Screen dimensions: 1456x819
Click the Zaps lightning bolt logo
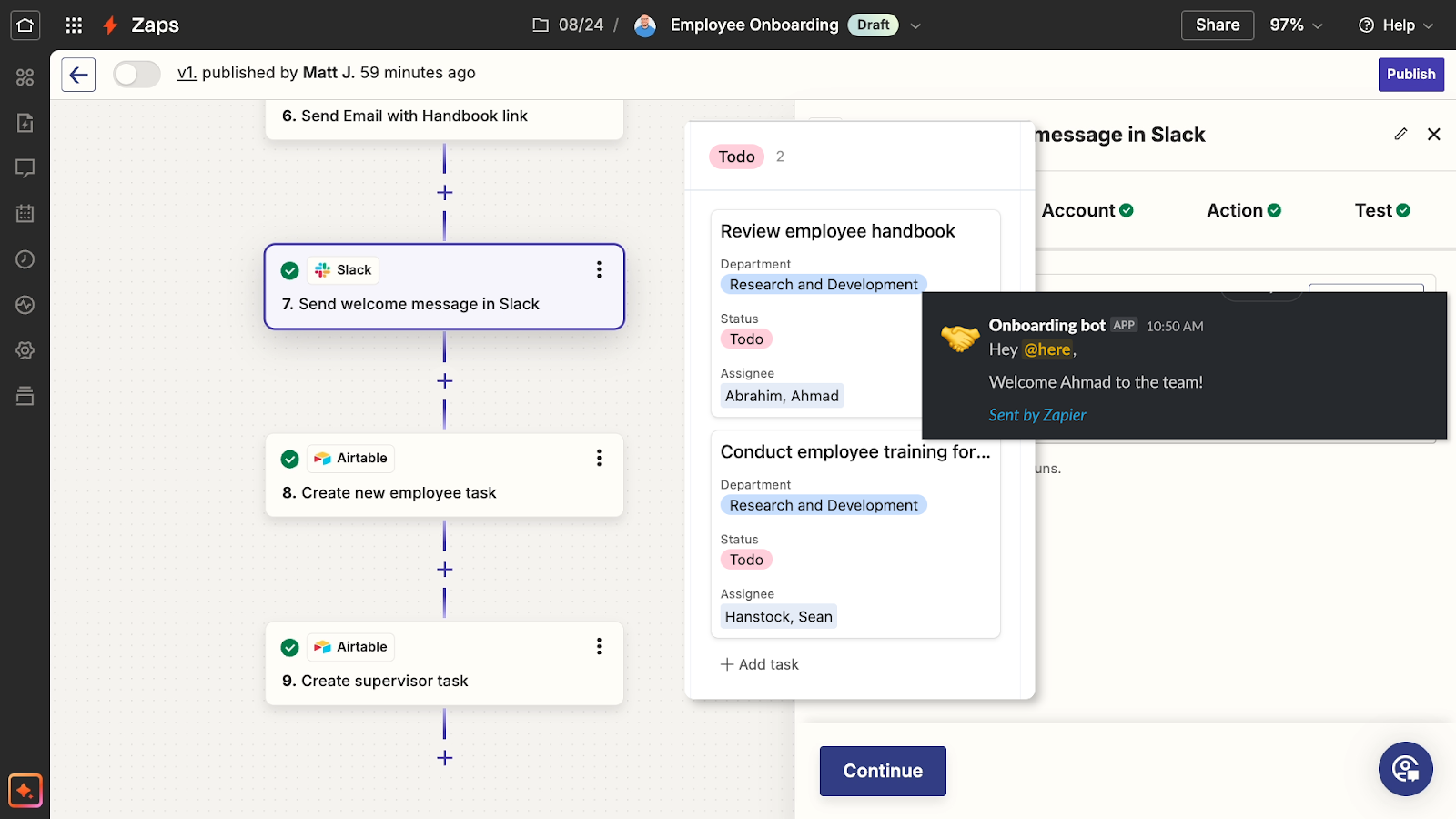[x=110, y=25]
